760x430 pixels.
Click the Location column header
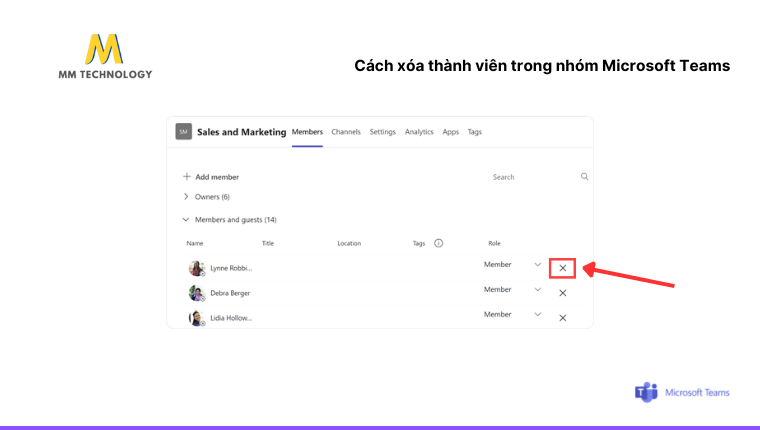click(349, 243)
